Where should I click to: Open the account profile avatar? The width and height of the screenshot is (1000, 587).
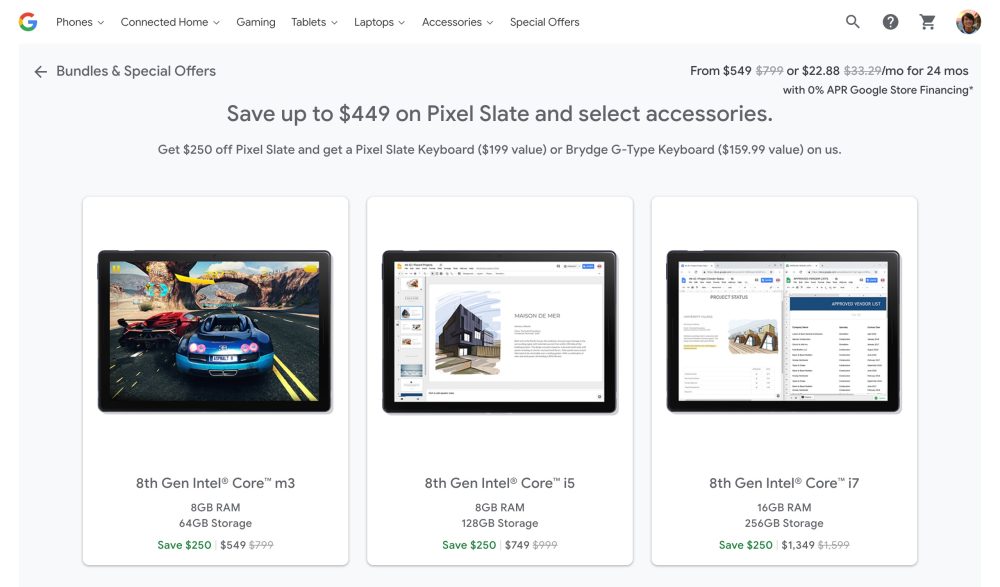click(x=968, y=22)
